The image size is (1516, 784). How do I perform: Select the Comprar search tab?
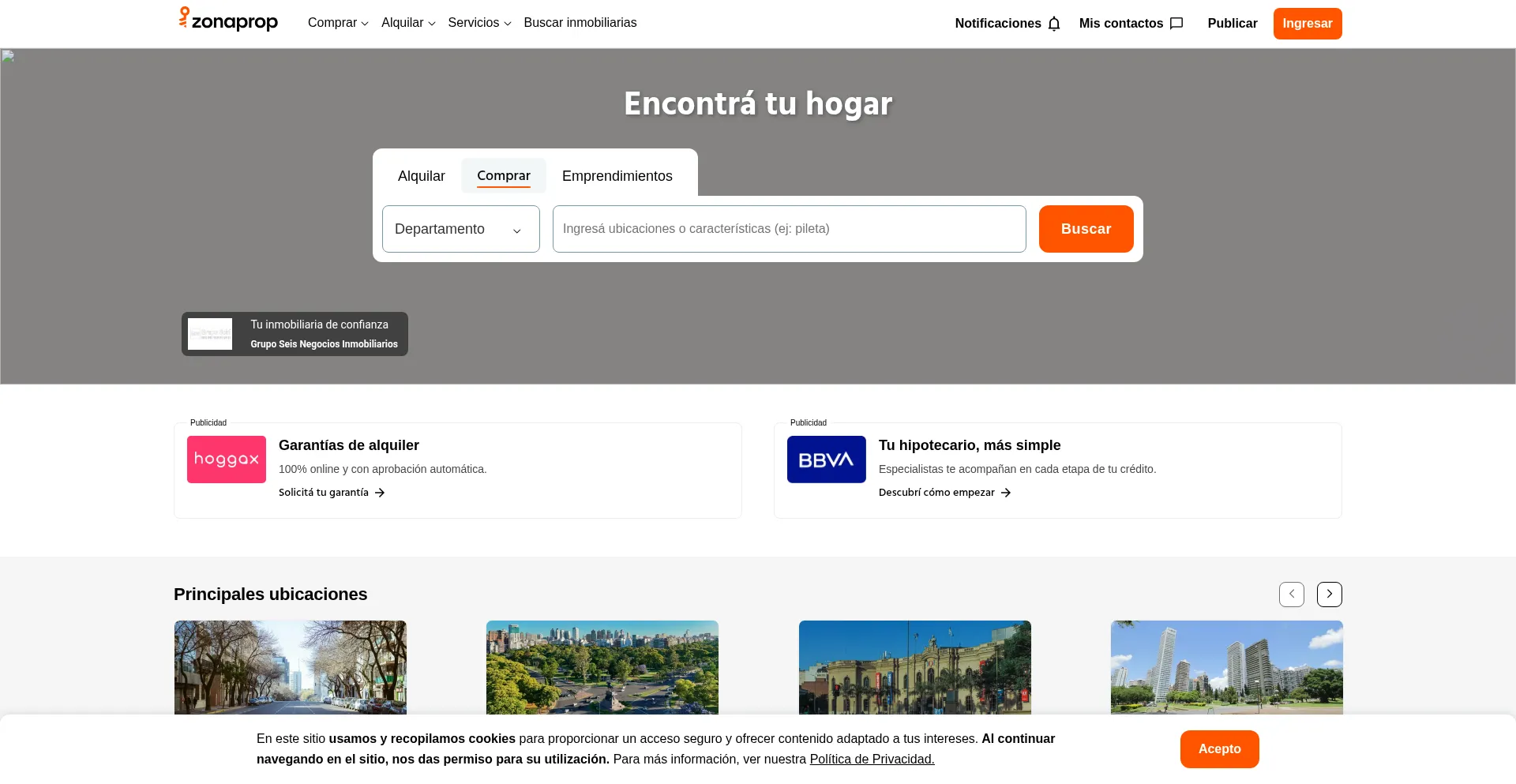pyautogui.click(x=504, y=176)
